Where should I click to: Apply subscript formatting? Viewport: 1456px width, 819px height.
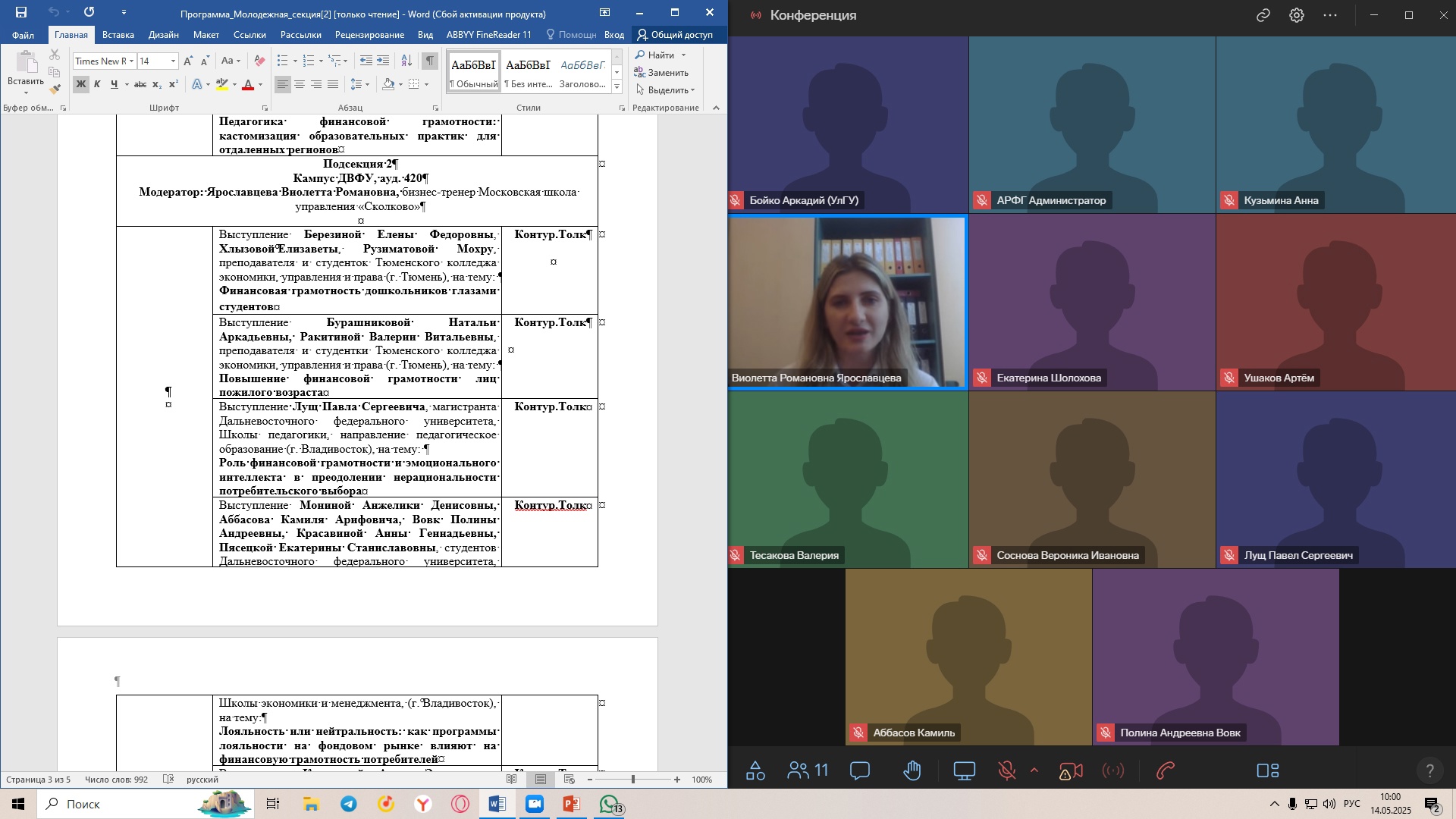click(x=157, y=84)
